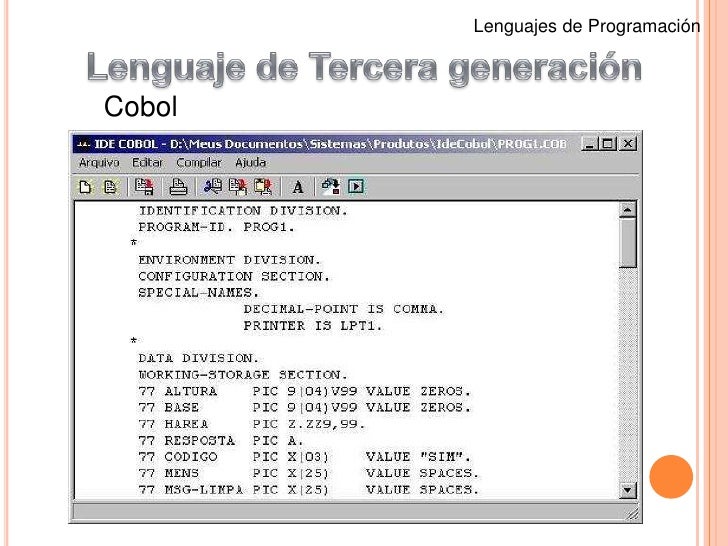Run the program with the play icon
The height and width of the screenshot is (546, 728).
[x=356, y=187]
